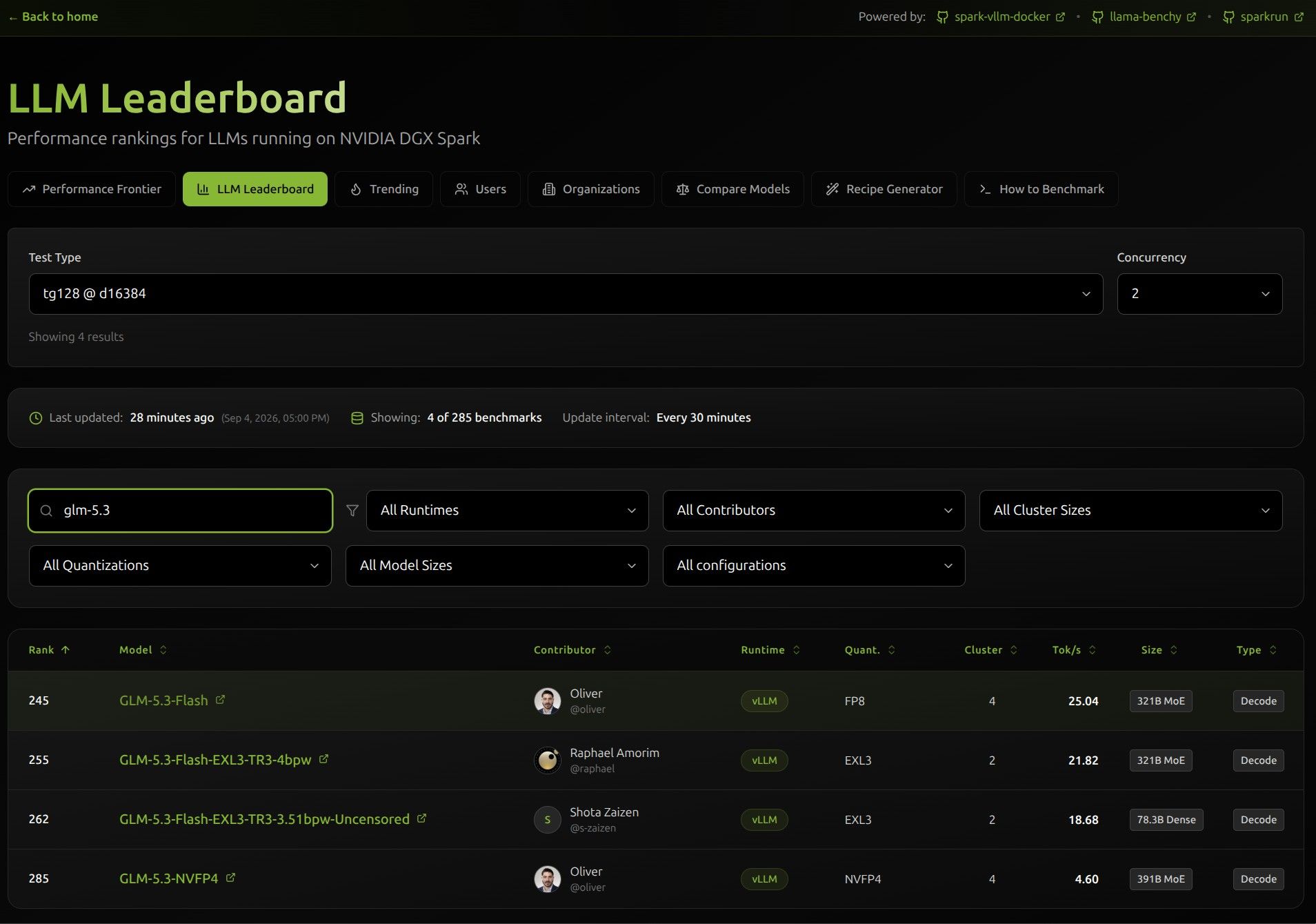Click Oliver's avatar in GLM-5.3-Flash row
The width and height of the screenshot is (1316, 924).
pyautogui.click(x=548, y=701)
